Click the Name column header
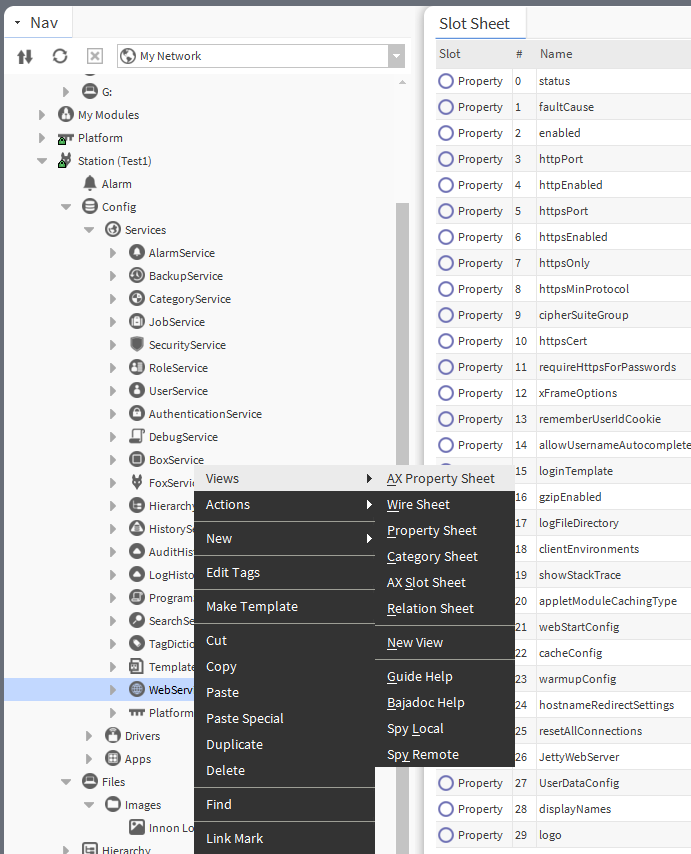Viewport: 691px width, 854px height. (x=556, y=54)
